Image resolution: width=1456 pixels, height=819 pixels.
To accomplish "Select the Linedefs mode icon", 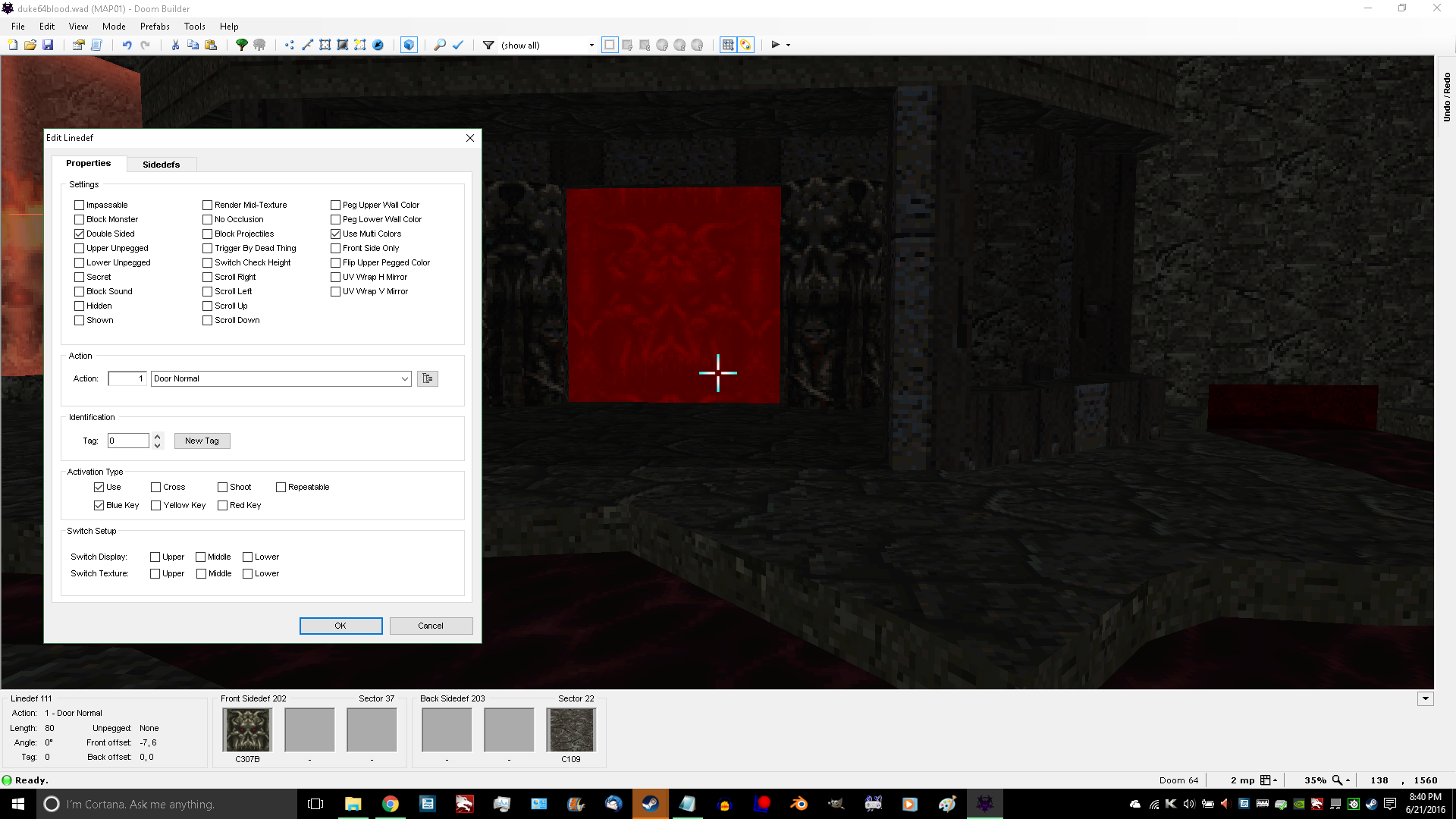I will pyautogui.click(x=307, y=45).
